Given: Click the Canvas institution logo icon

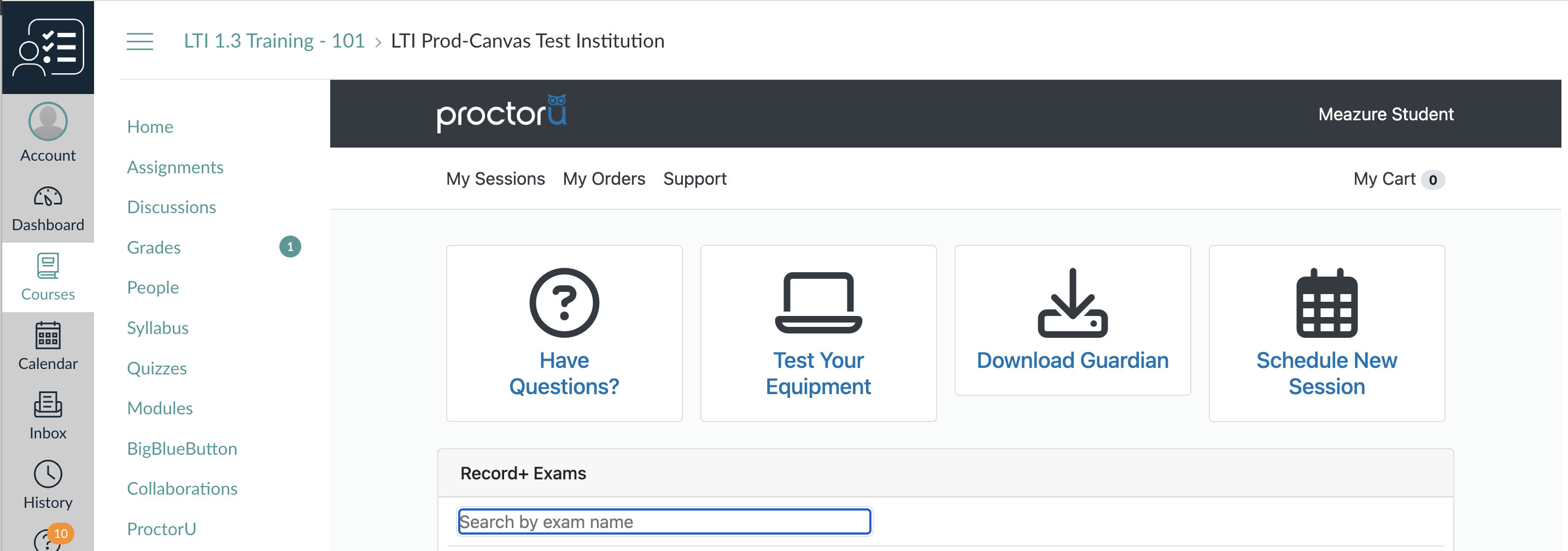Looking at the screenshot, I should (x=48, y=48).
